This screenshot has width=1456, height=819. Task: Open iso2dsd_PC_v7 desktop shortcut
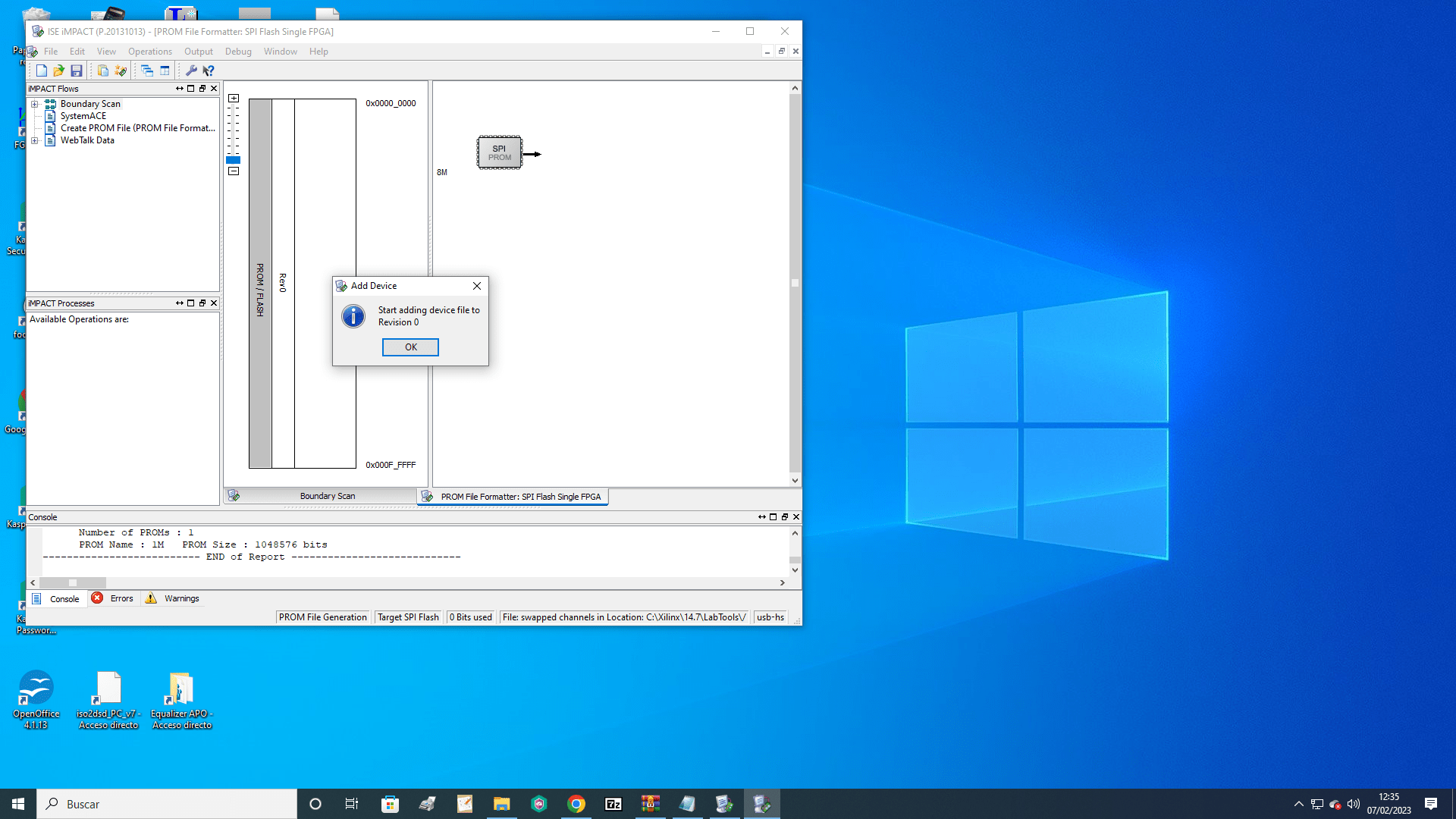[108, 699]
